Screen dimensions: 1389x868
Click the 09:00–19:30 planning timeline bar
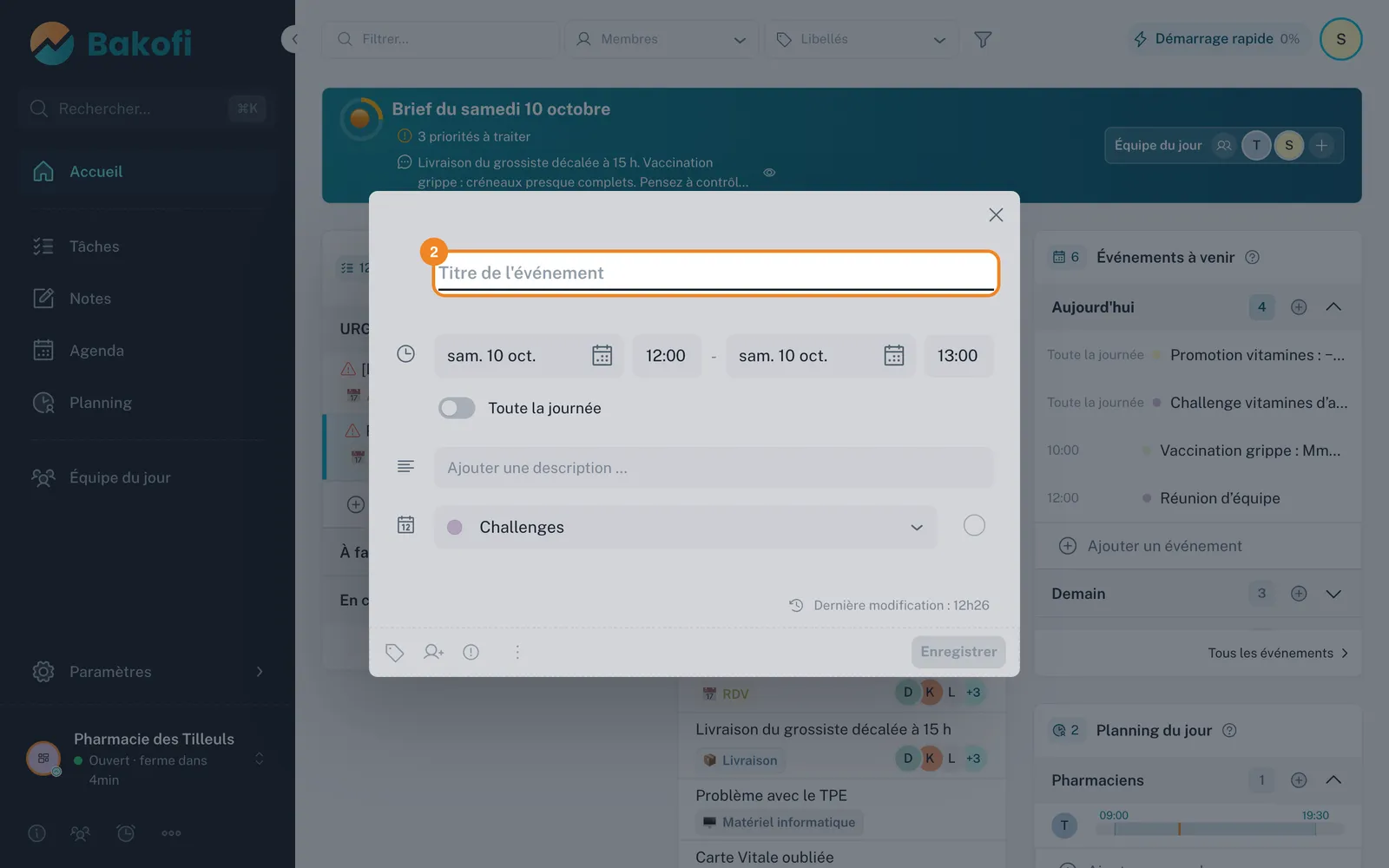pyautogui.click(x=1219, y=829)
